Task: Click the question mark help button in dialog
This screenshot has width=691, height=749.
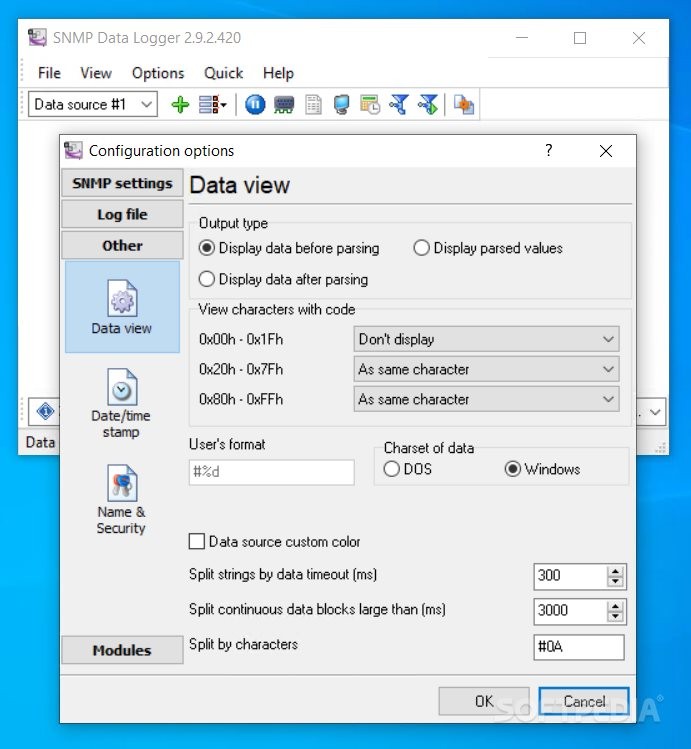Action: tap(549, 150)
